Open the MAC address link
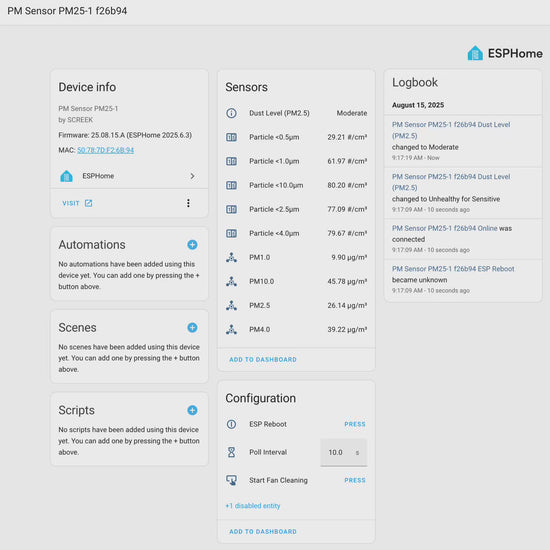The width and height of the screenshot is (550, 550). pos(106,150)
